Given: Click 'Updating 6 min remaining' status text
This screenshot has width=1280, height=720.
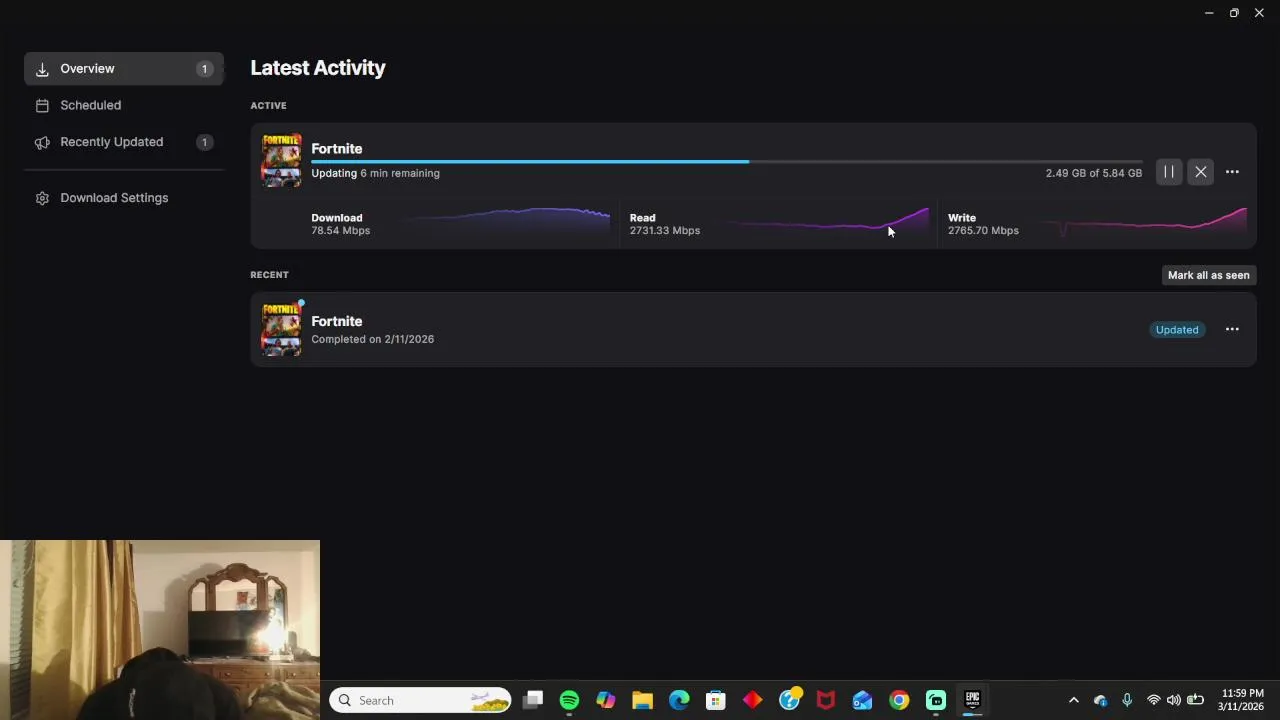Looking at the screenshot, I should [x=375, y=173].
